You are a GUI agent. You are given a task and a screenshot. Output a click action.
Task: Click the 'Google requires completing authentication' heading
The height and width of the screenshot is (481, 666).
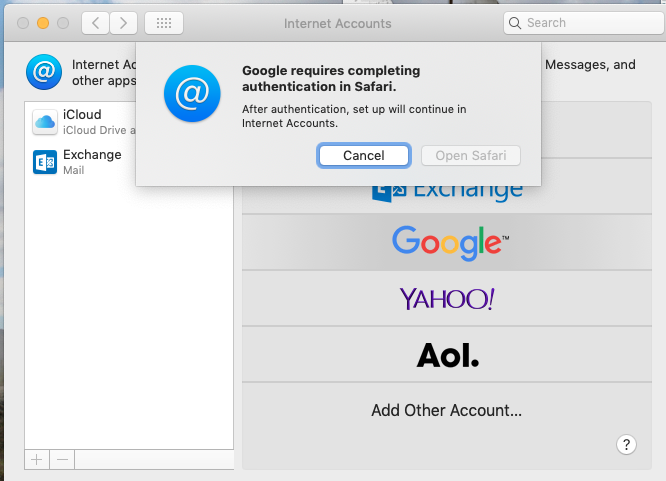pos(331,78)
